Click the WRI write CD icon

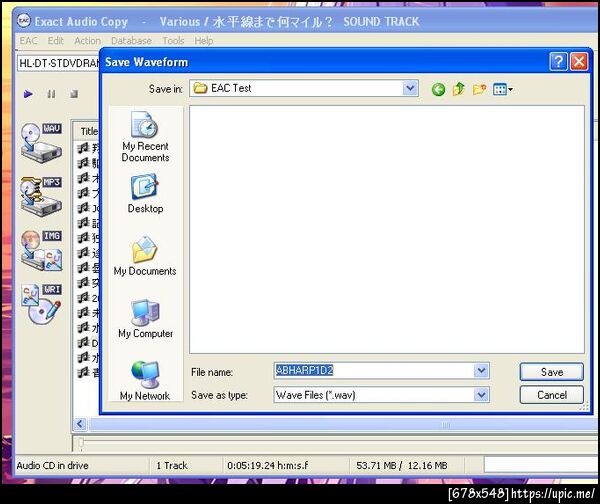[41, 304]
